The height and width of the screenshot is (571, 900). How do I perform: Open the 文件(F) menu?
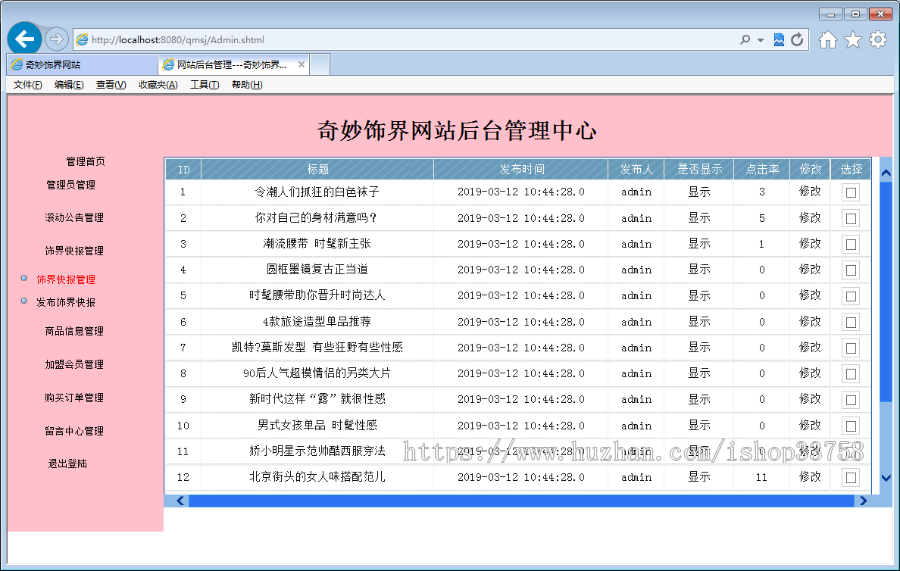(x=28, y=85)
